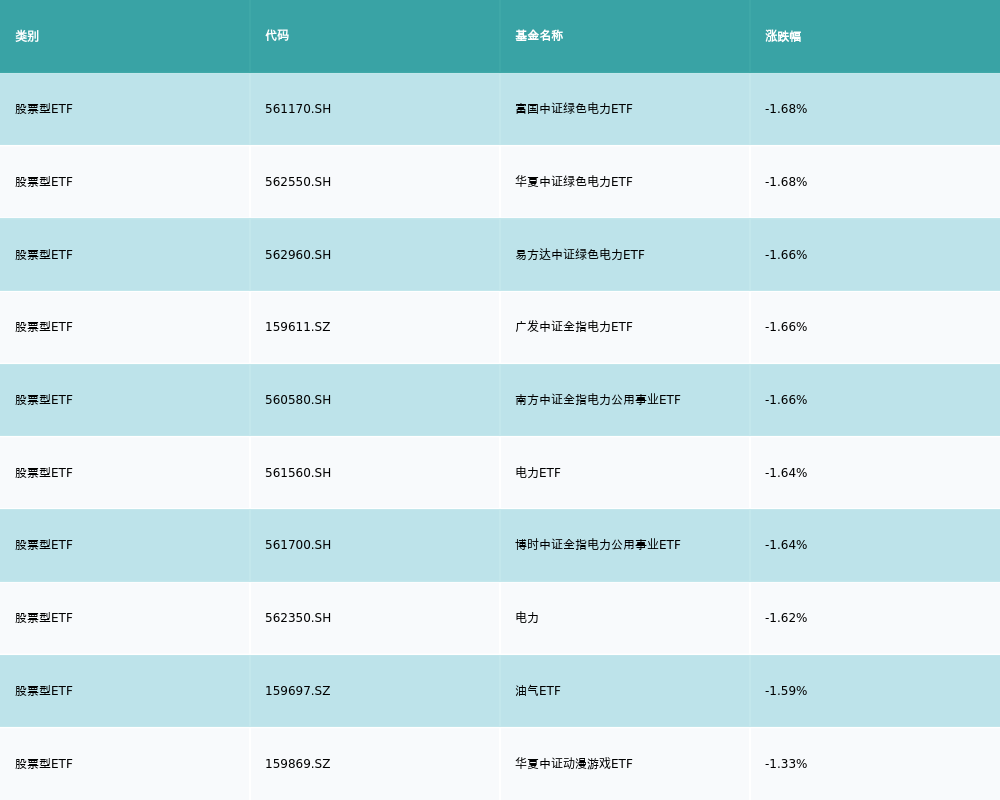Select fund code 159869.SZ
The image size is (1000, 800).
tap(297, 764)
